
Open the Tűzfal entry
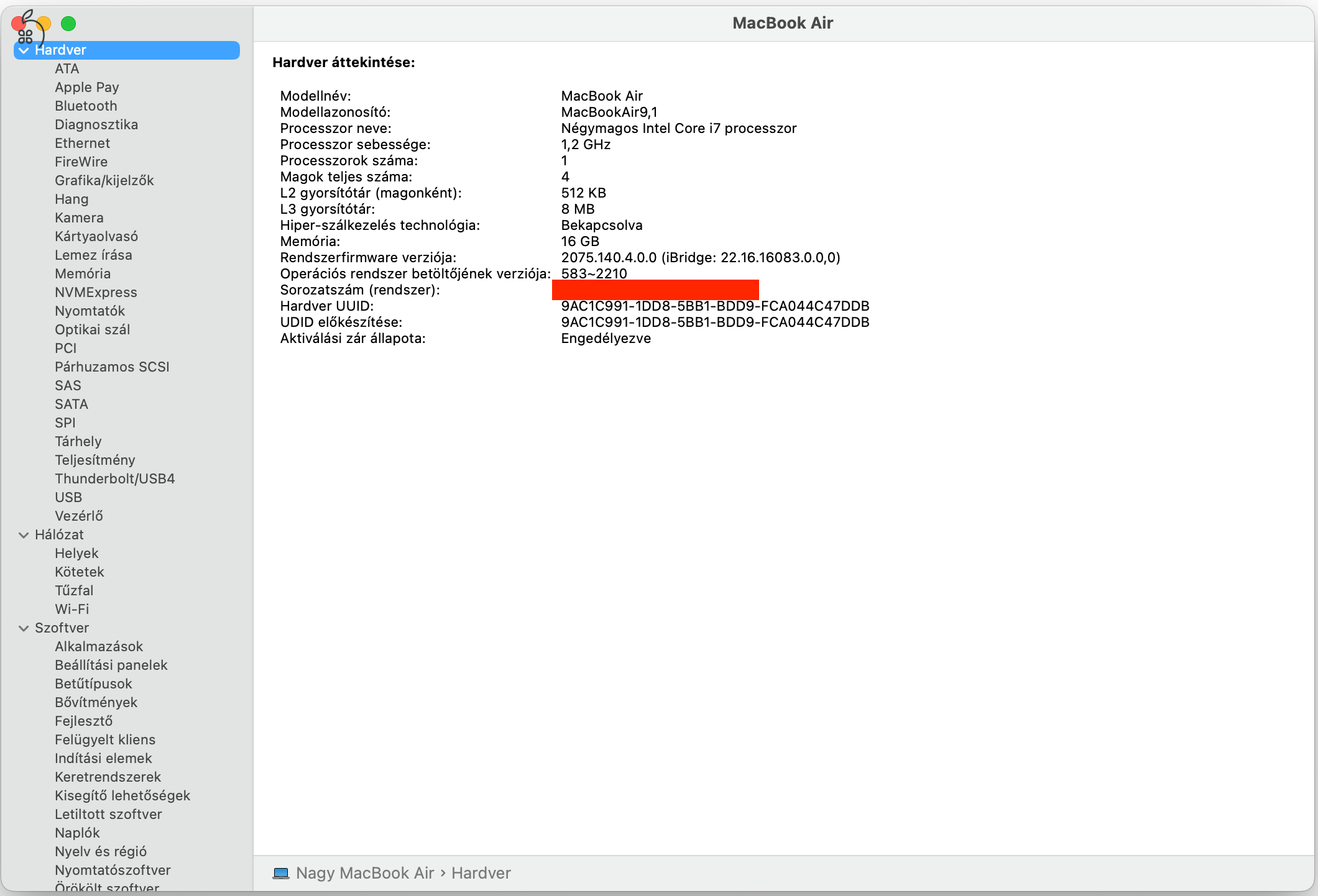click(74, 591)
